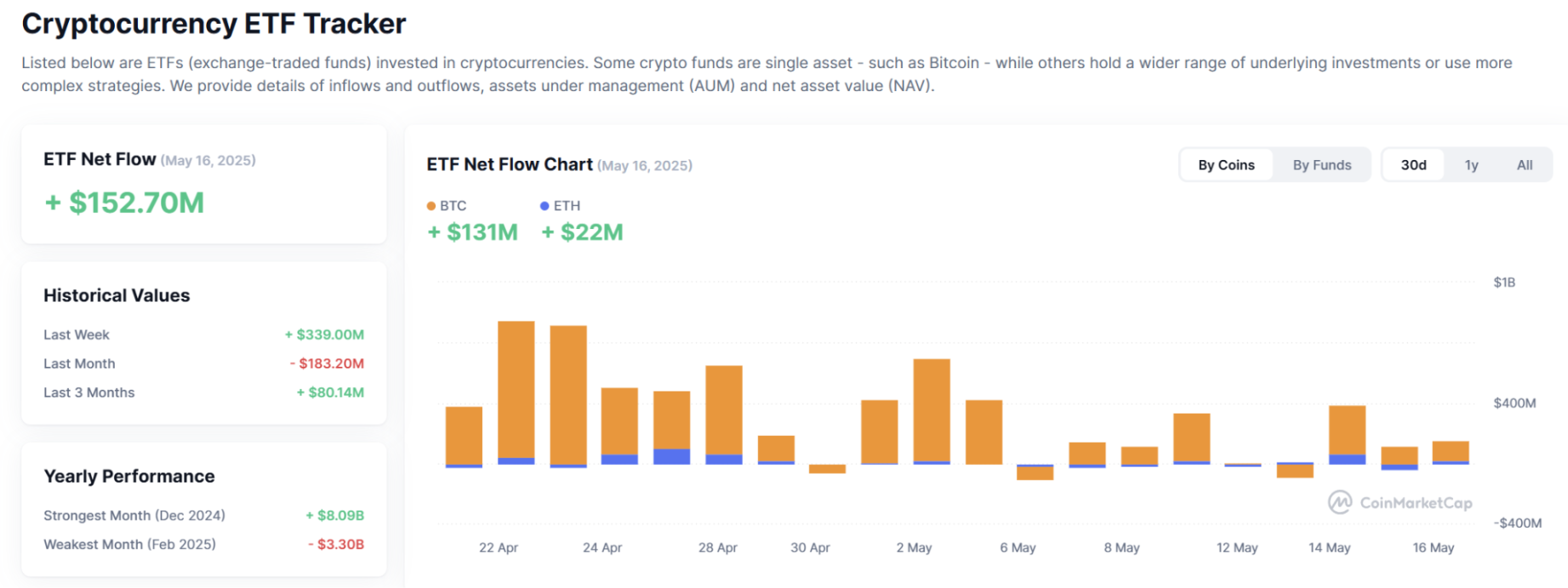The width and height of the screenshot is (1568, 588).
Task: Click Strongest Month (Dec 2024) row
Action: click(203, 515)
